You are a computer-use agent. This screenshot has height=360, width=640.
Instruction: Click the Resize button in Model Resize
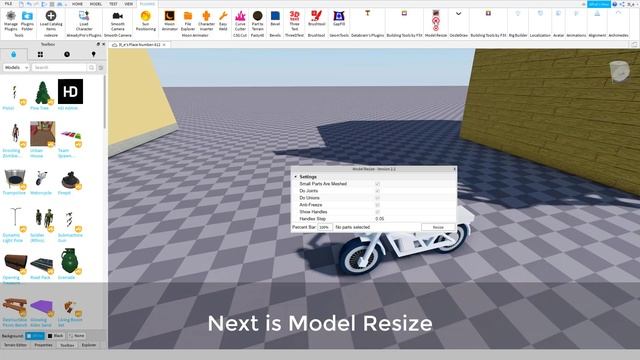[438, 227]
